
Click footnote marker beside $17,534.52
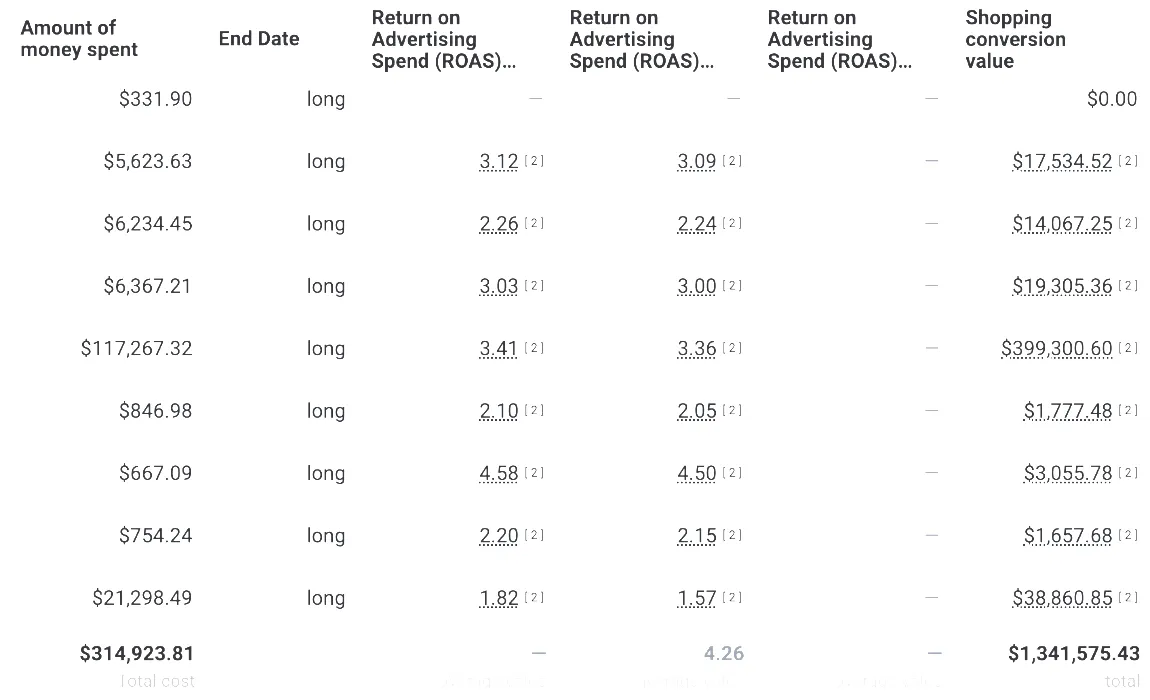click(x=1128, y=161)
